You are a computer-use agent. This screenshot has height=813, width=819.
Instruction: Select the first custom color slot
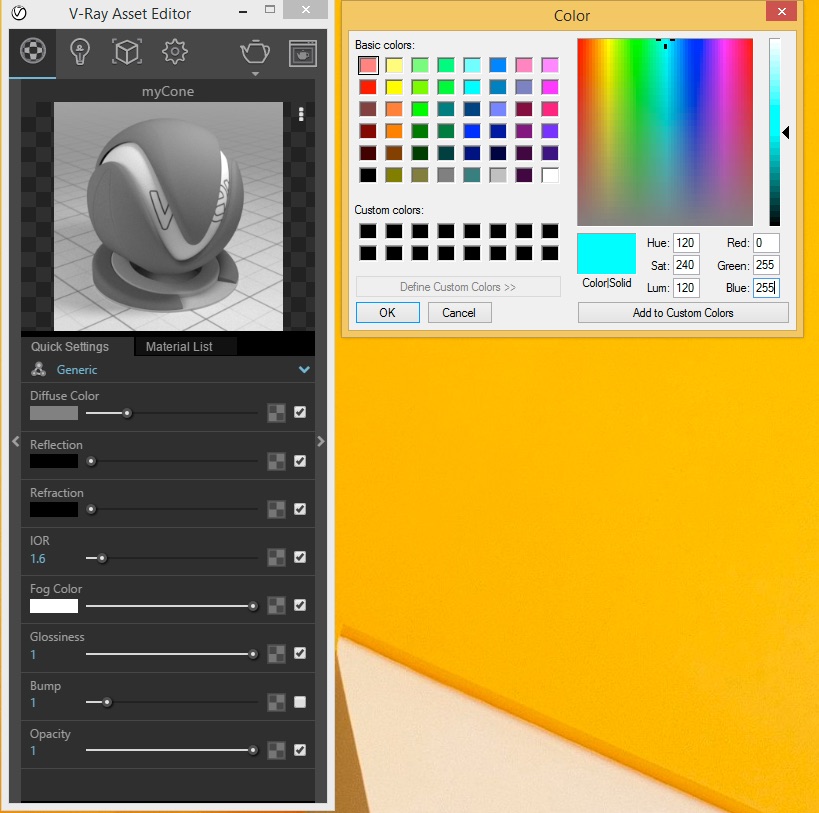pyautogui.click(x=368, y=231)
